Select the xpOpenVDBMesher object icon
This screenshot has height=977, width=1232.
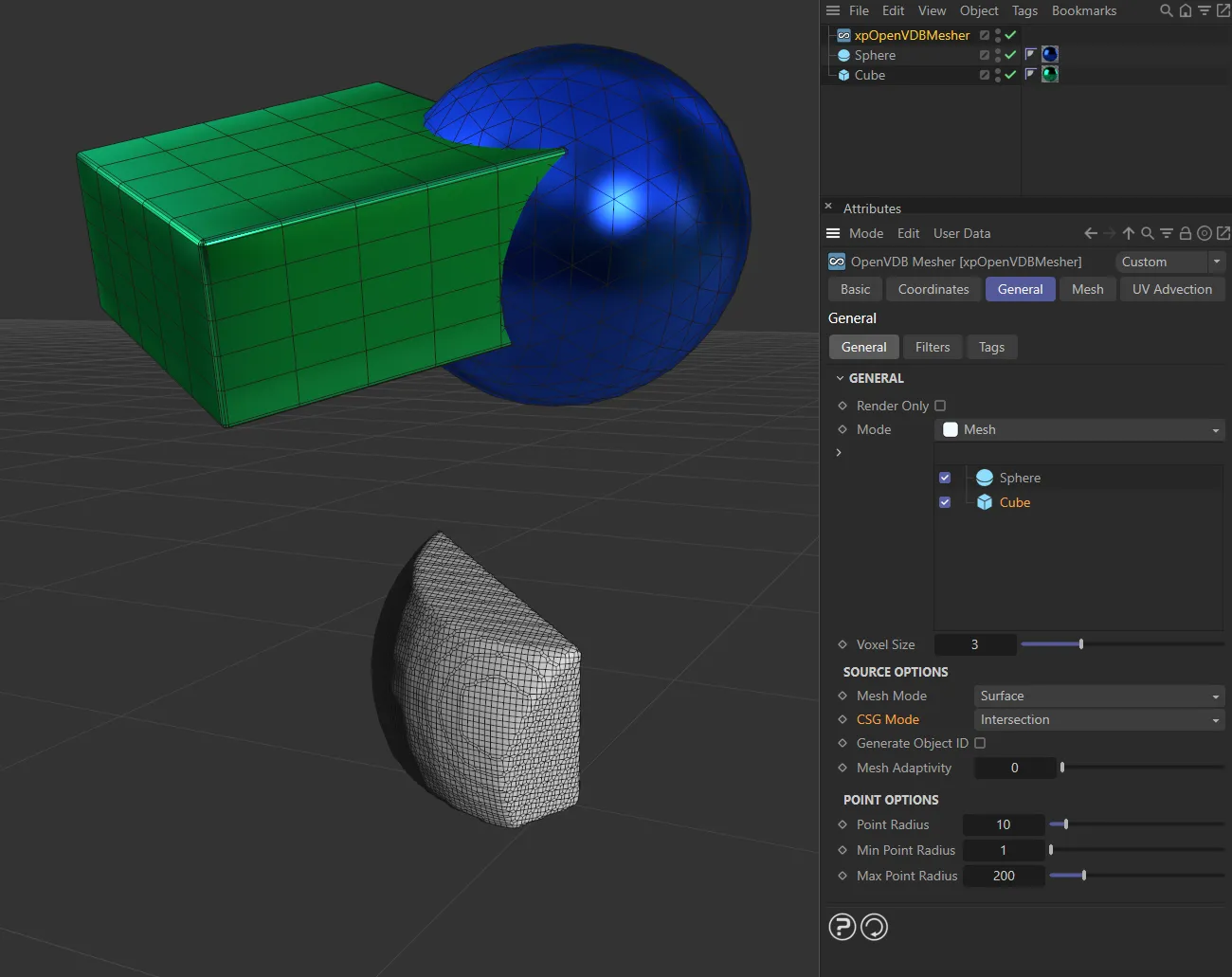[842, 35]
